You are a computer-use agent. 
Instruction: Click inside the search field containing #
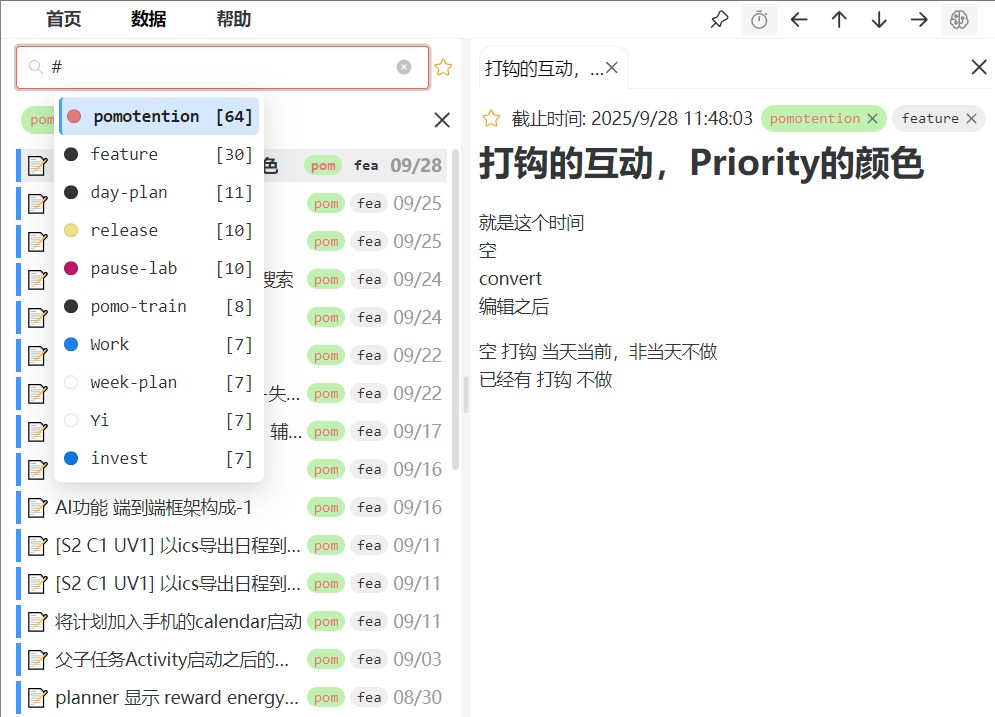220,67
